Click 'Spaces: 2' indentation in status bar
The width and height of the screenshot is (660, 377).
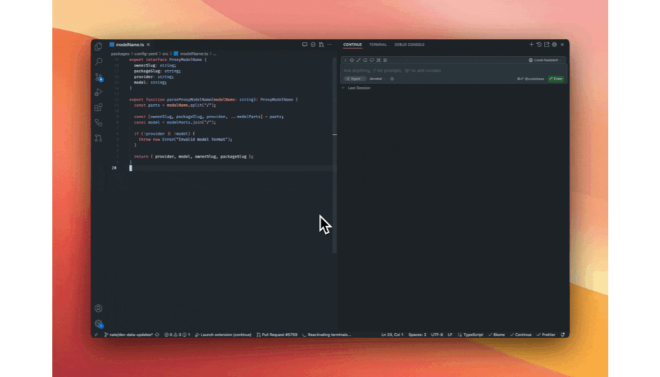(417, 335)
